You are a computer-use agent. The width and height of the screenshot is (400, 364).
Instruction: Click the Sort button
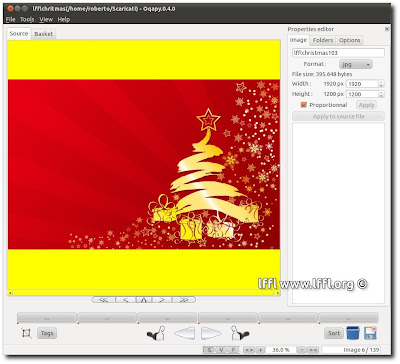(x=334, y=333)
